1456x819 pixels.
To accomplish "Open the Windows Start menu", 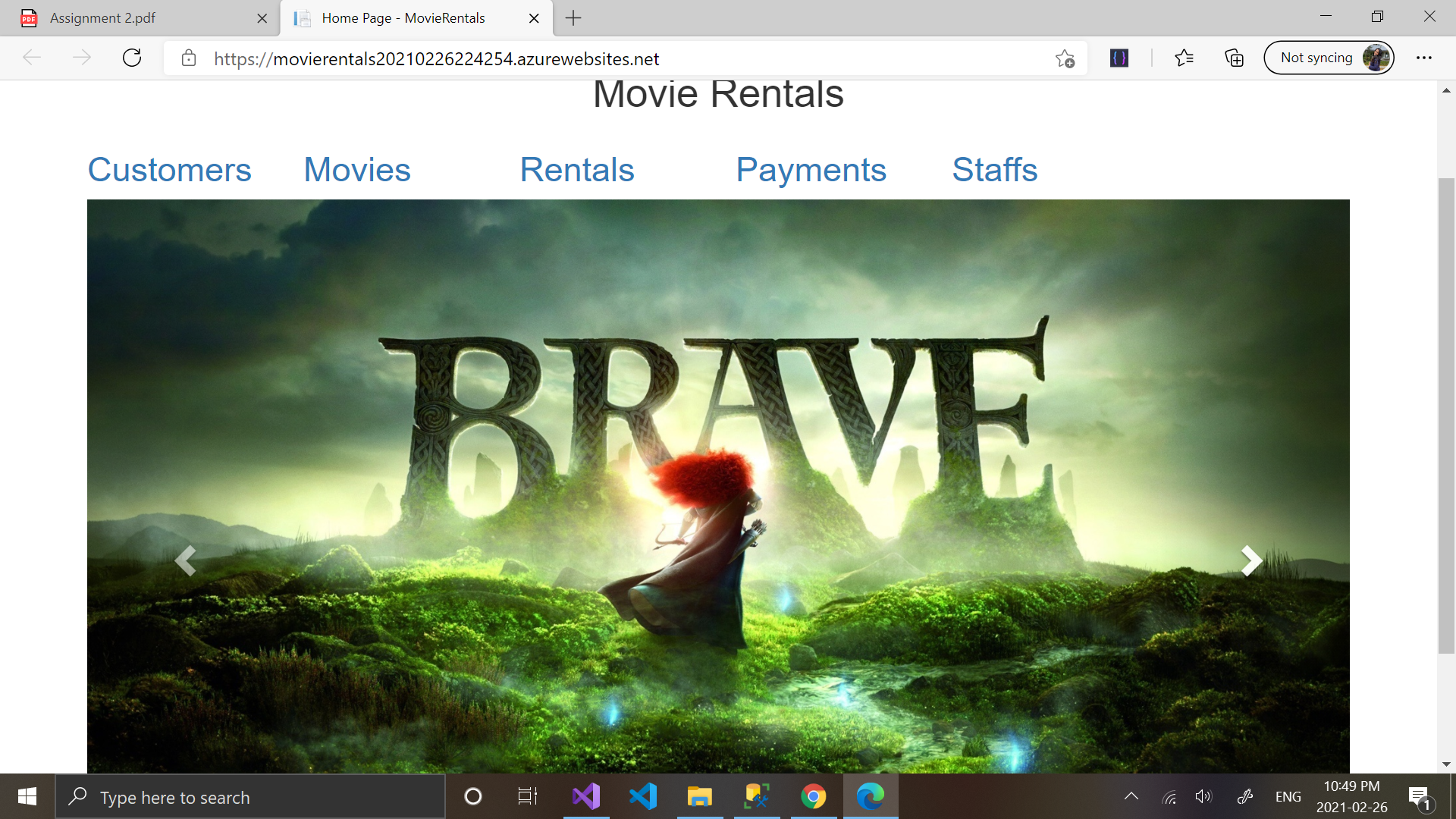I will pyautogui.click(x=27, y=796).
